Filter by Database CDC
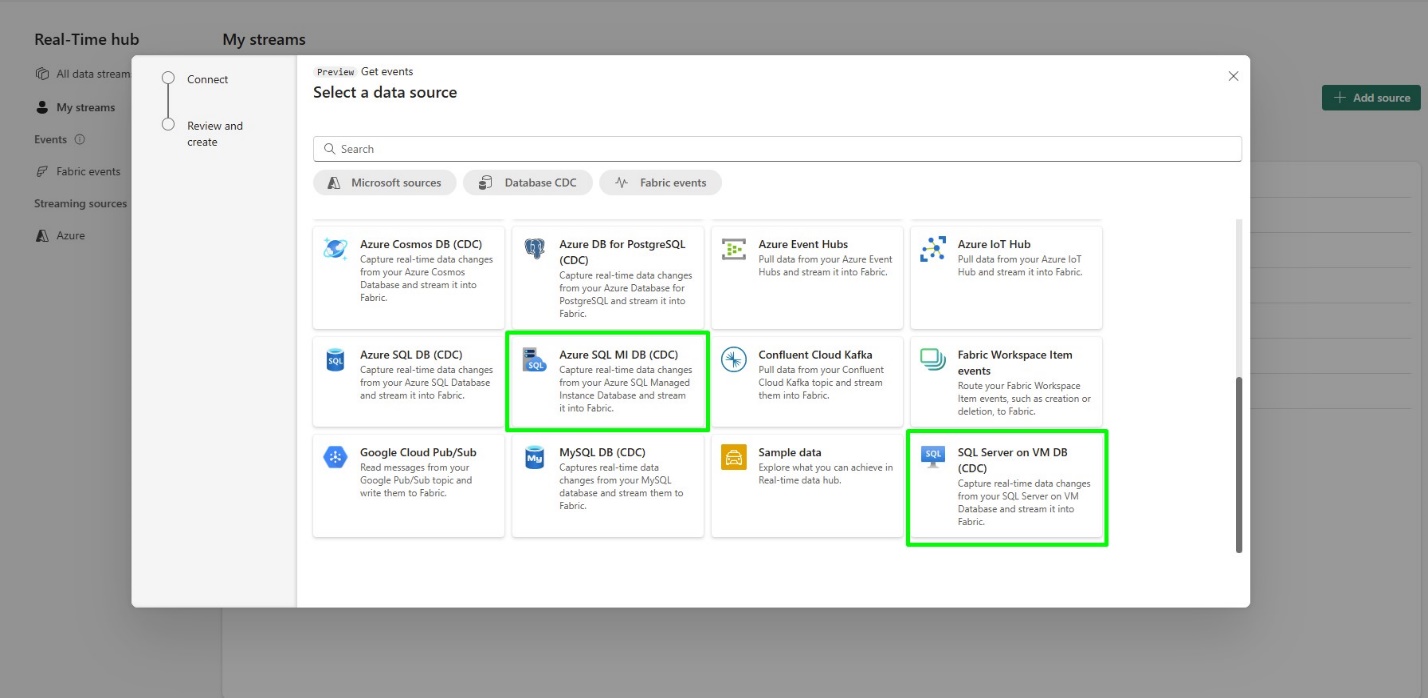Screen dimensions: 1428x698 pyautogui.click(x=528, y=183)
